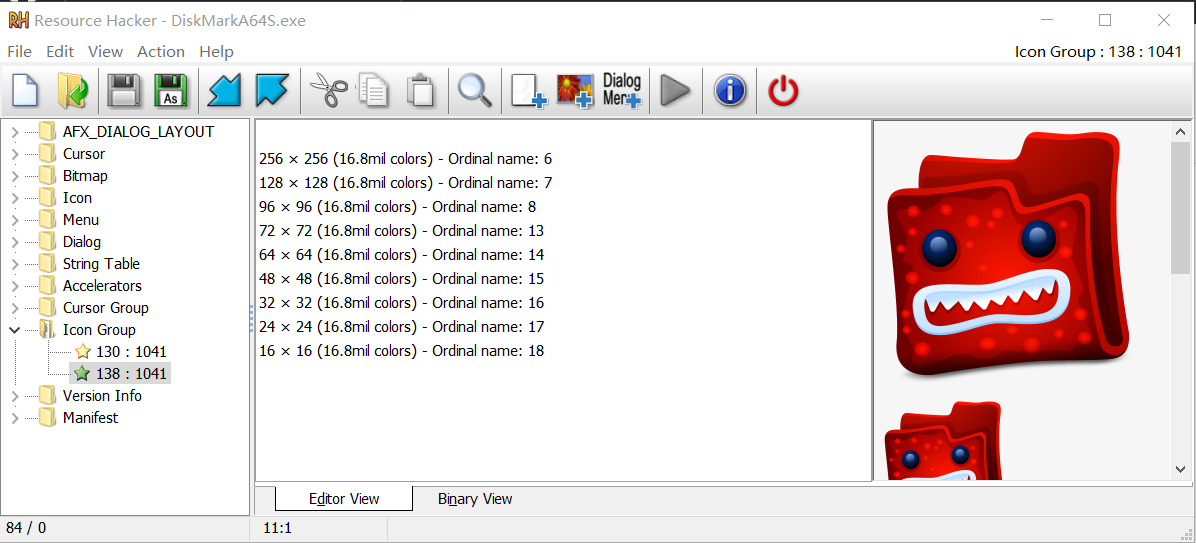Expand the Dialog tree node

(15, 243)
